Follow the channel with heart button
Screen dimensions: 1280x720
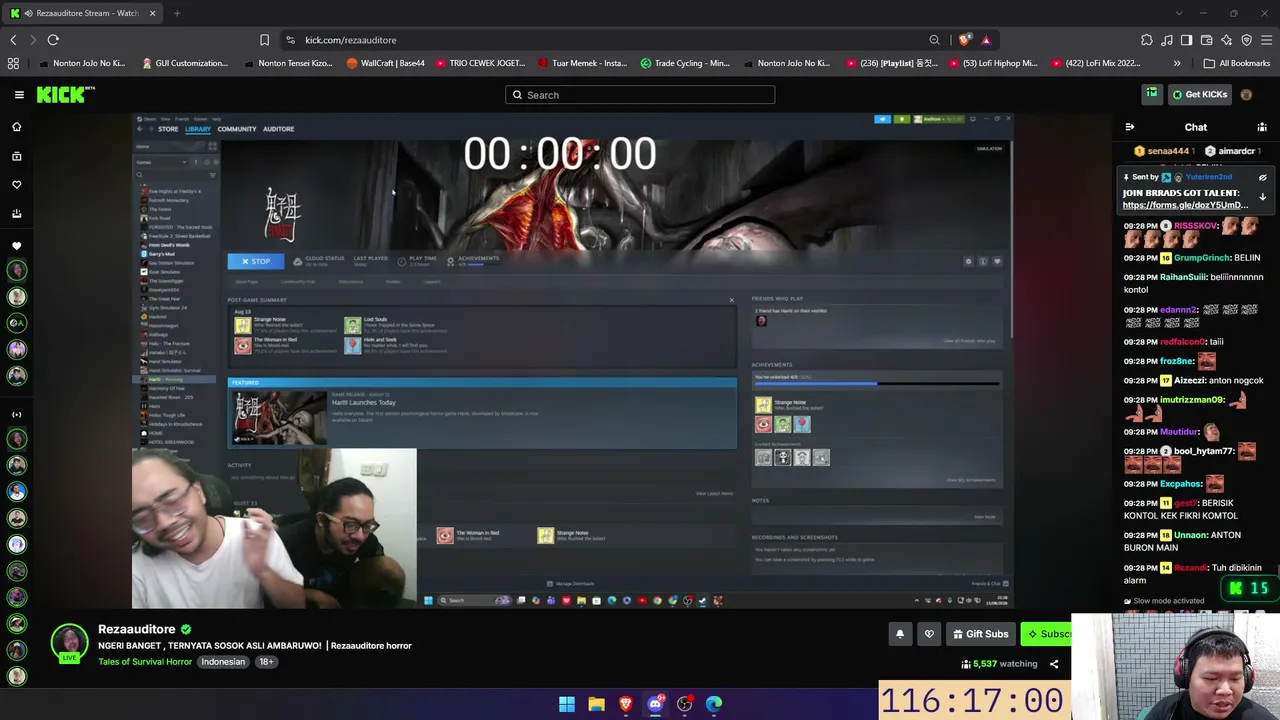(929, 634)
